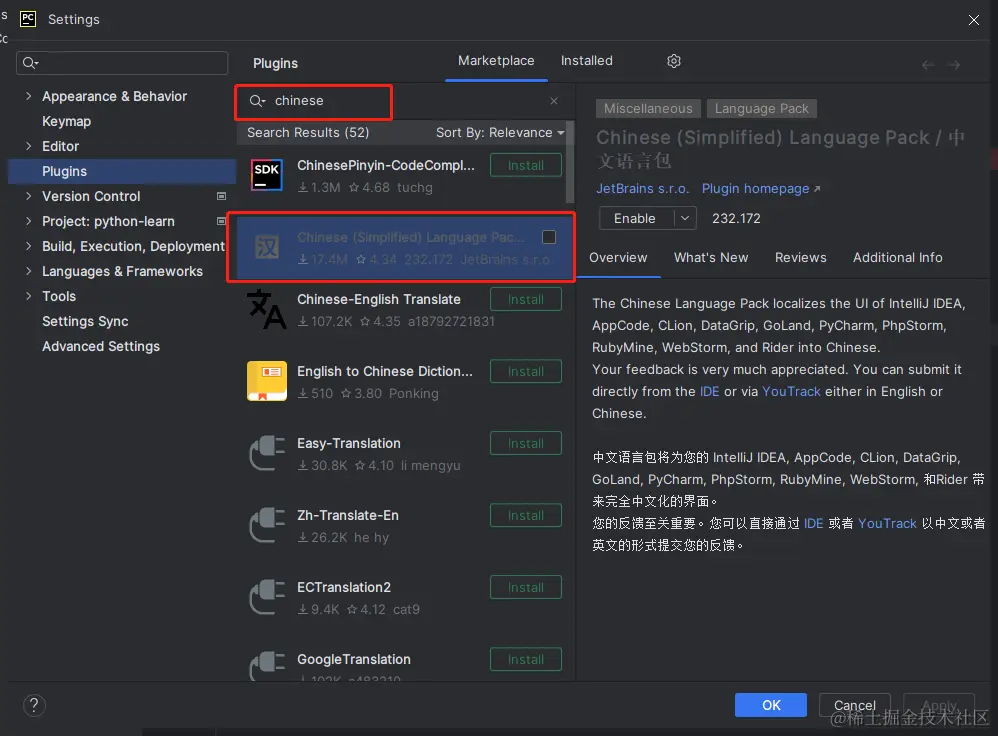Follow the YouTrack link in Chinese description
Viewport: 998px width, 736px height.
[887, 523]
